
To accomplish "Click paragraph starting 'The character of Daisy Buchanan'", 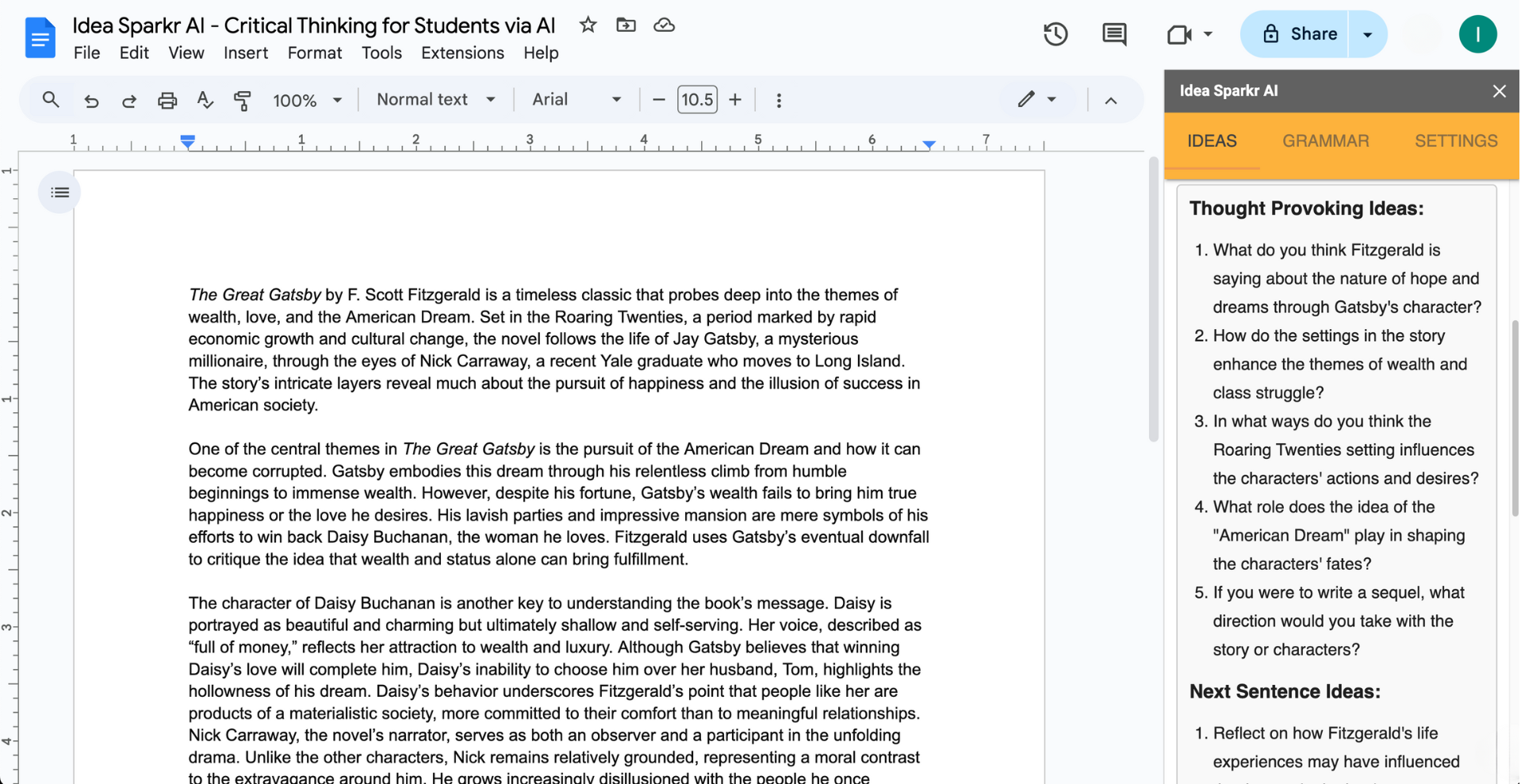I will click(555, 691).
